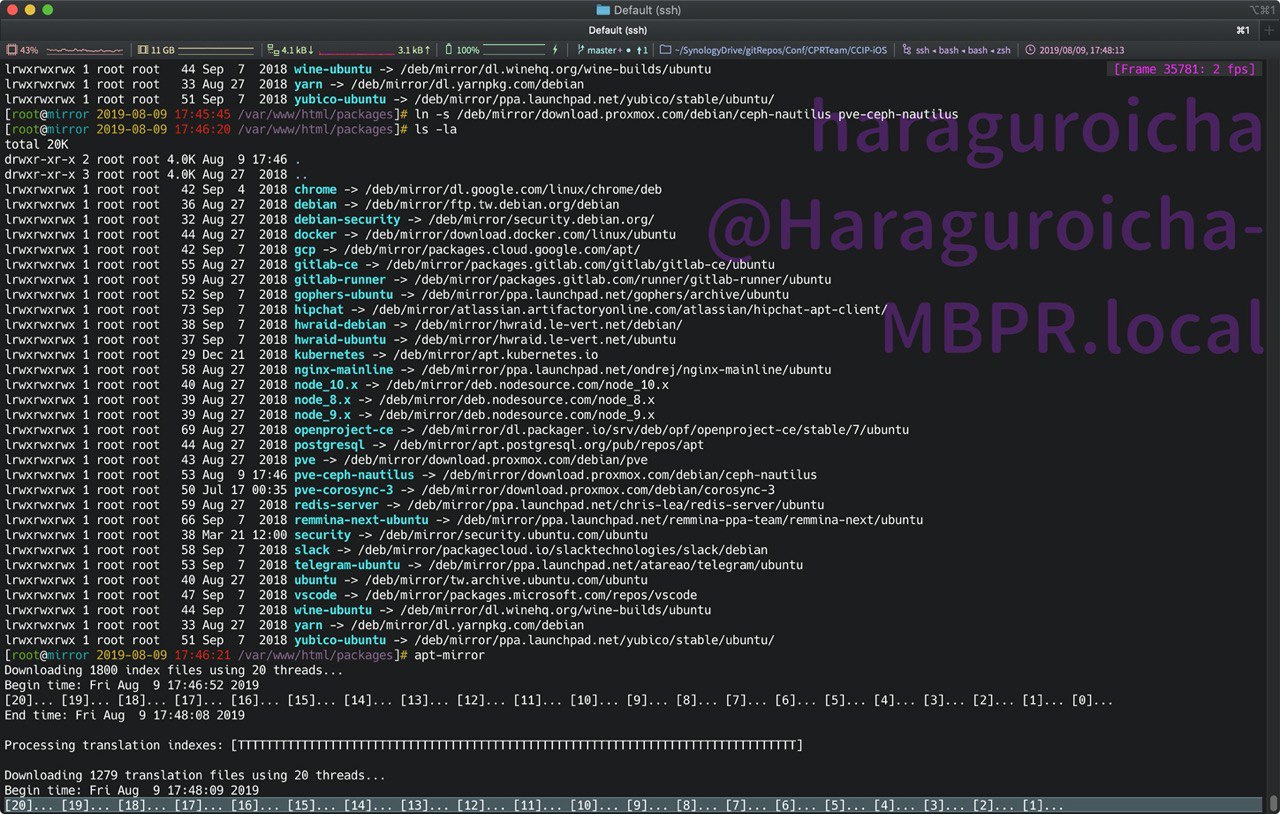Image resolution: width=1280 pixels, height=814 pixels.
Task: Click the job tree icon before ssh bash
Action: click(906, 49)
